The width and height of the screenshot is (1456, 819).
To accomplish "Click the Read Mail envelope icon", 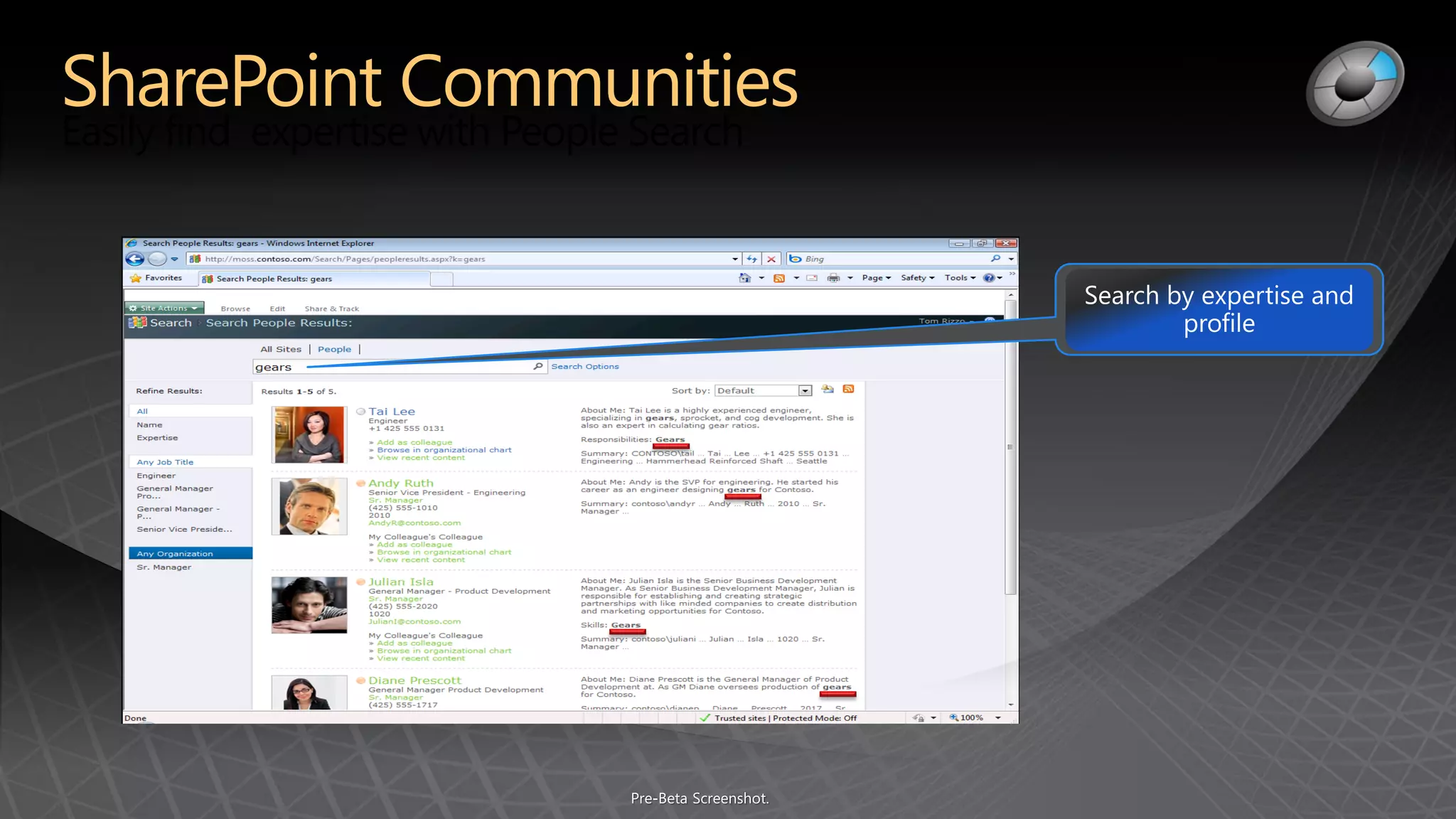I will click(812, 278).
